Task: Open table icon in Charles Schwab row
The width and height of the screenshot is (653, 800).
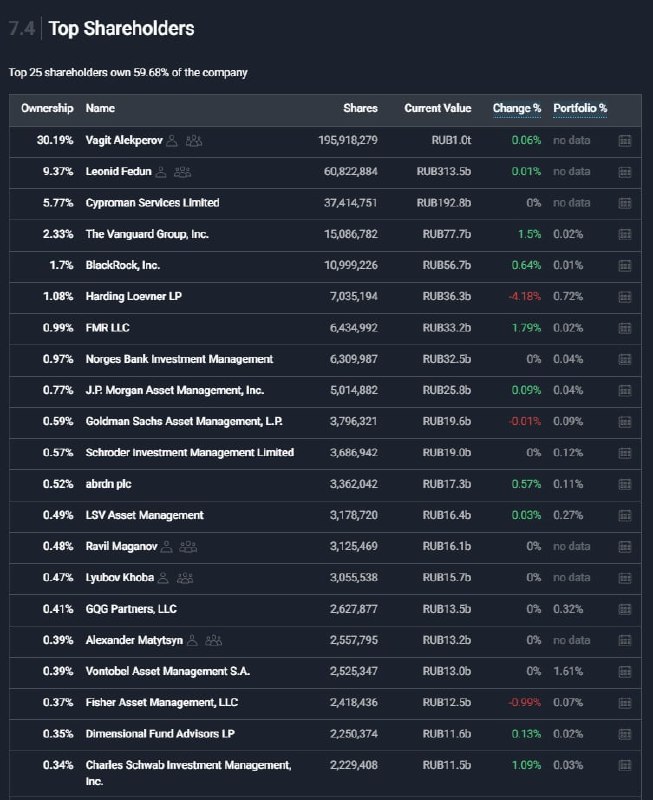Action: [625, 765]
